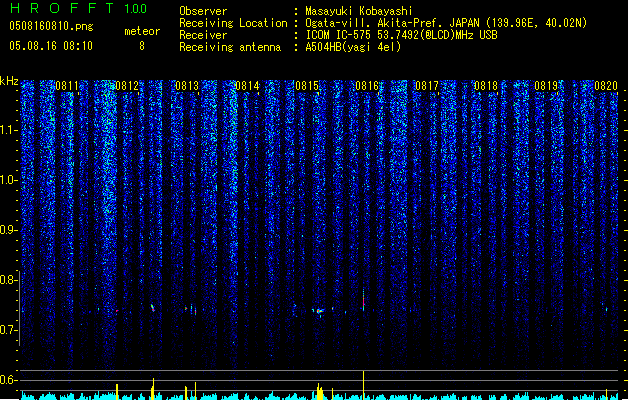Screen dimensions: 629x400
Task: Click the kHz axis unit label
Action: pos(9,81)
